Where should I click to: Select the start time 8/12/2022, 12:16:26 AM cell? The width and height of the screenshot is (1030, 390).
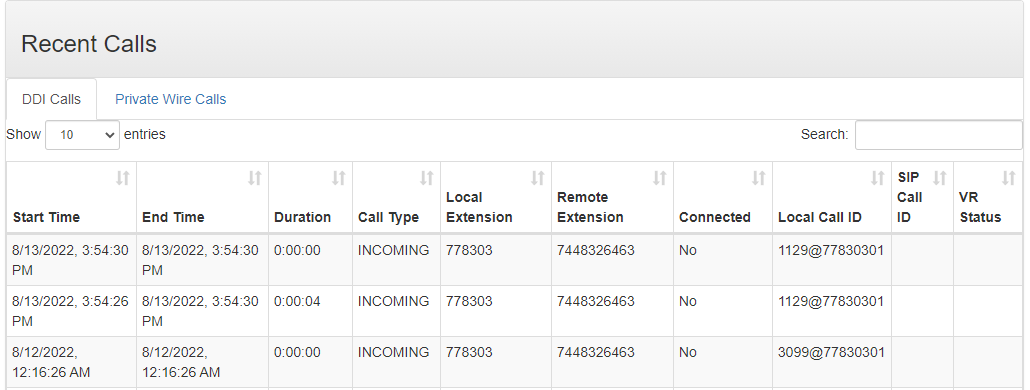pos(71,362)
